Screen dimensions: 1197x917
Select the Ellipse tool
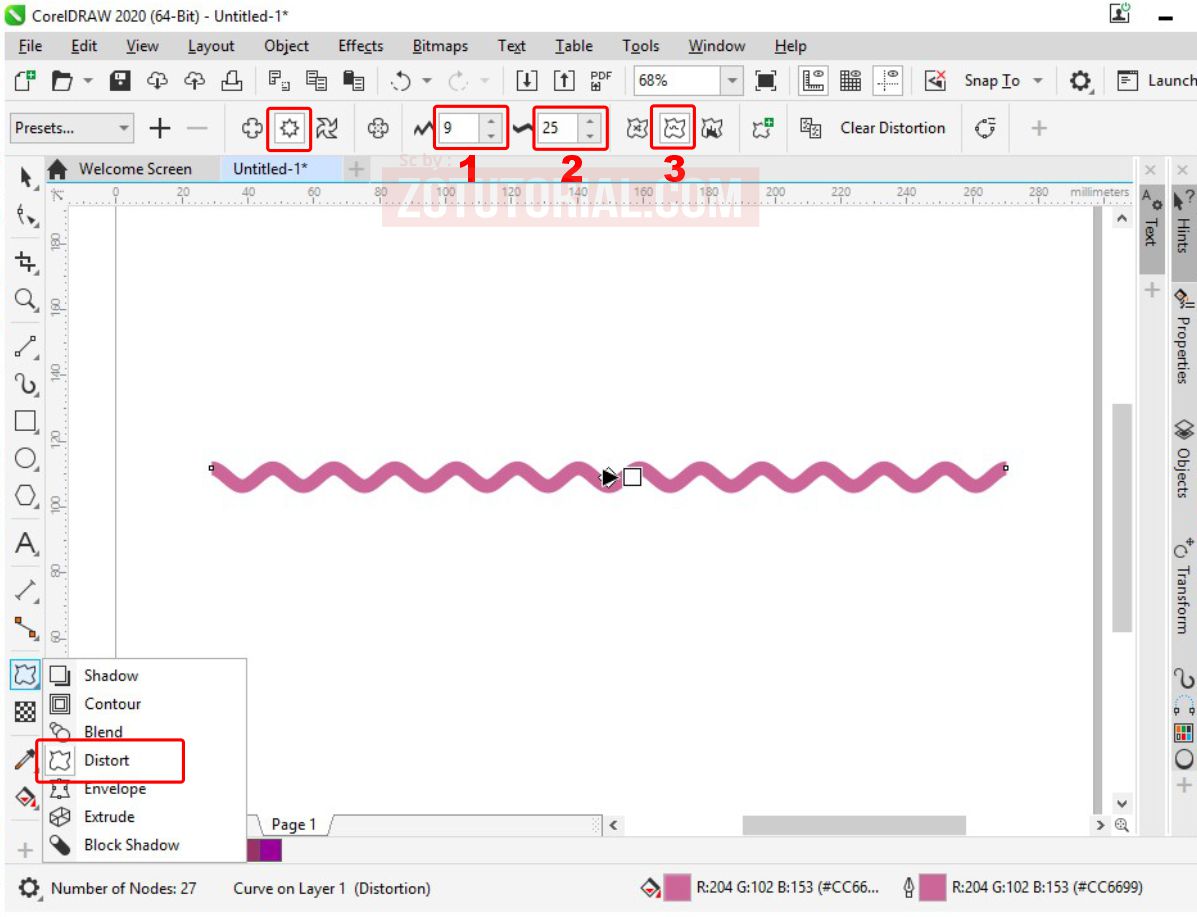[26, 458]
